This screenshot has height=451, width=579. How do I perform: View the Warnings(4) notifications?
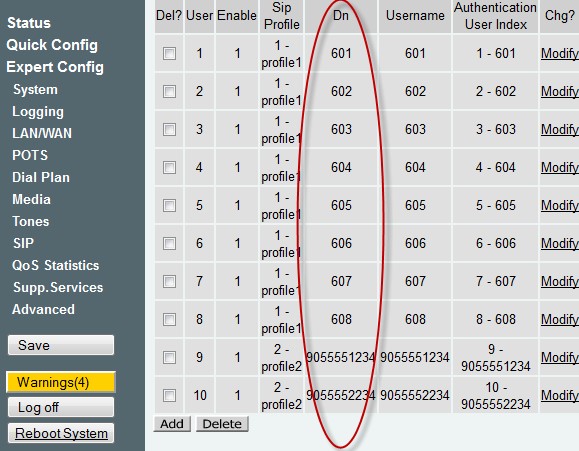61,382
